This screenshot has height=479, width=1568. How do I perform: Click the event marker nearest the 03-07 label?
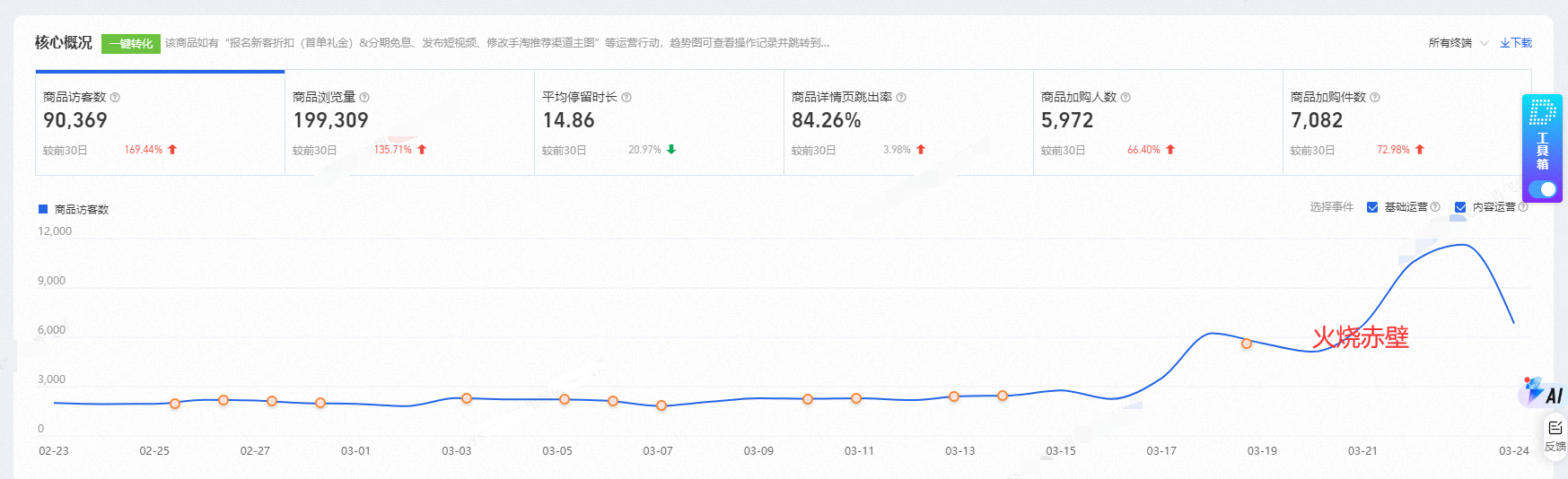[x=661, y=405]
